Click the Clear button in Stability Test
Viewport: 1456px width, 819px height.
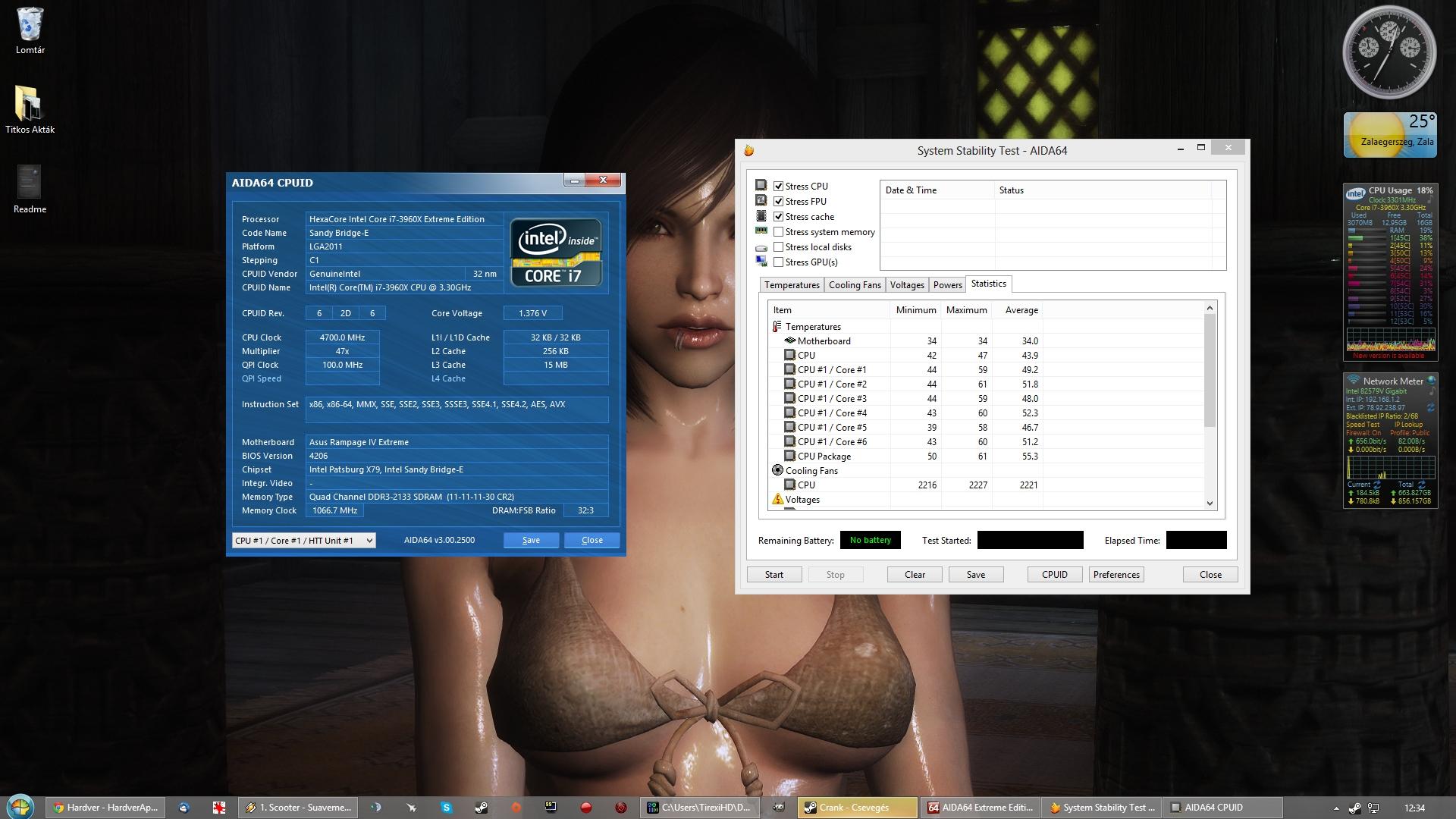pos(915,574)
